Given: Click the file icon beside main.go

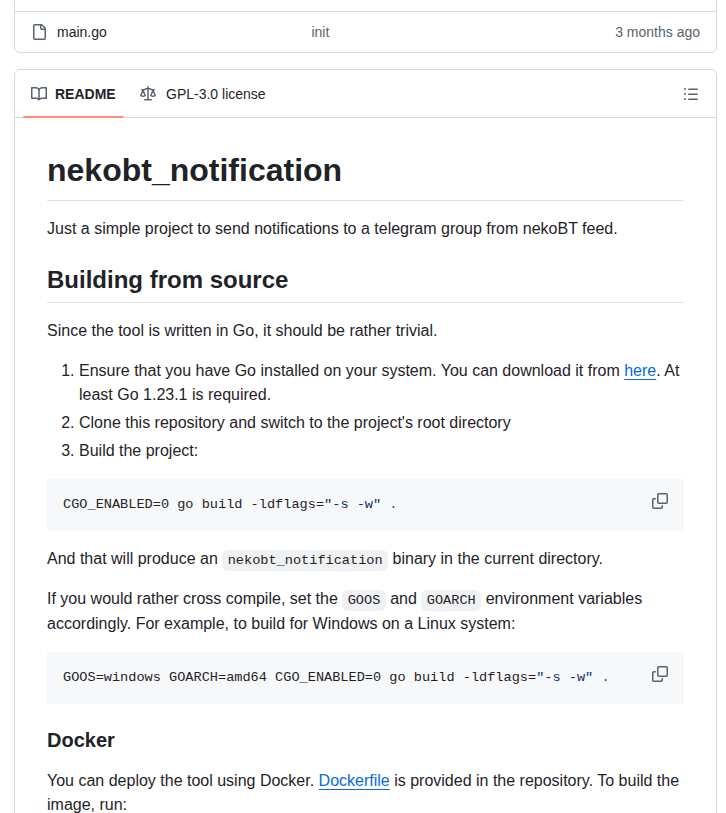Looking at the screenshot, I should pos(39,32).
